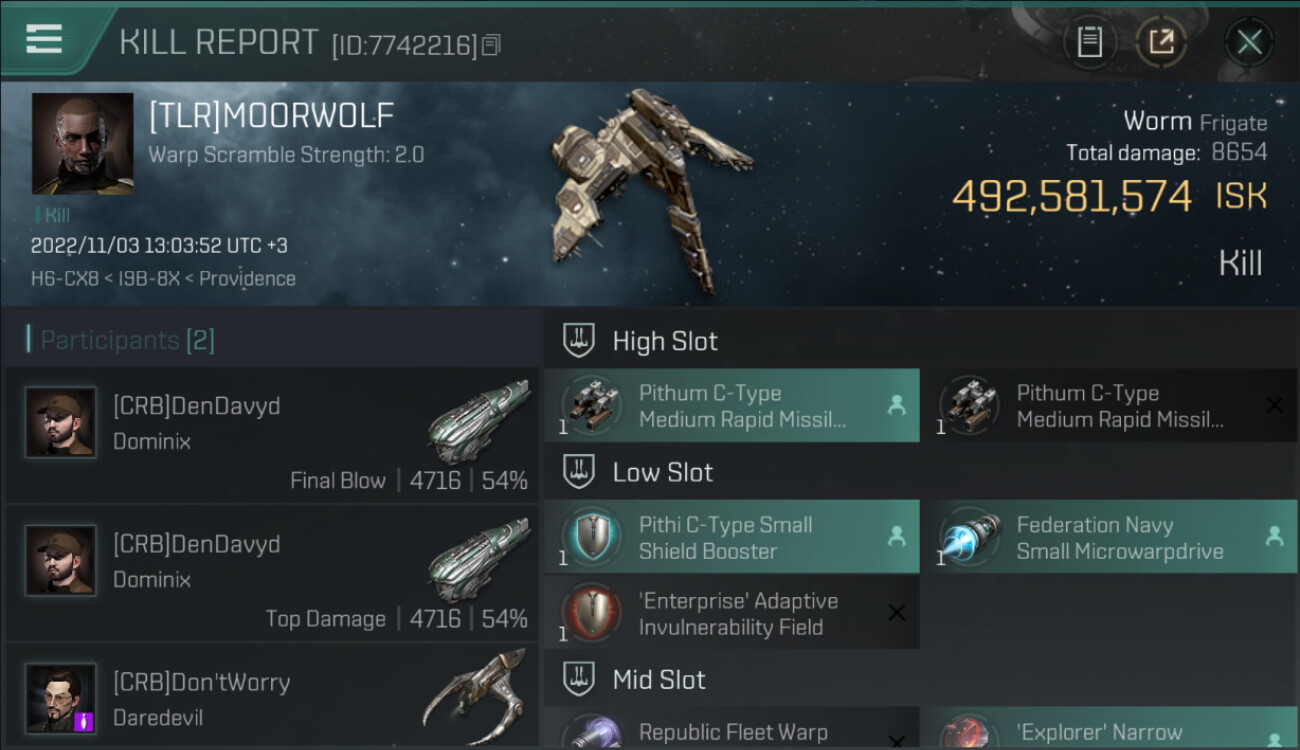Click the Participants [2] header
Image resolution: width=1300 pixels, height=750 pixels.
121,340
